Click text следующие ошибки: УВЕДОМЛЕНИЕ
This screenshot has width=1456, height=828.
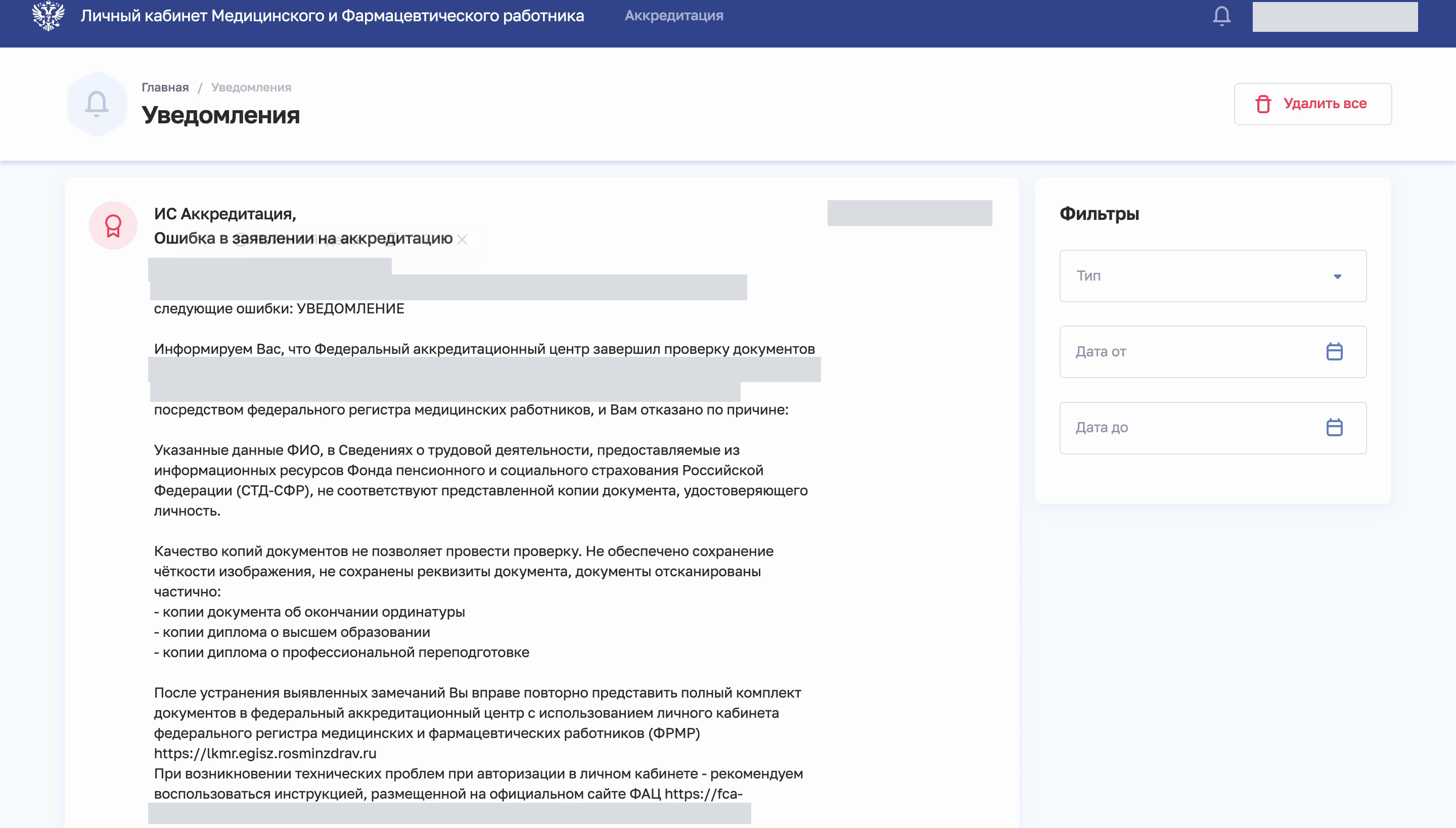[279, 309]
